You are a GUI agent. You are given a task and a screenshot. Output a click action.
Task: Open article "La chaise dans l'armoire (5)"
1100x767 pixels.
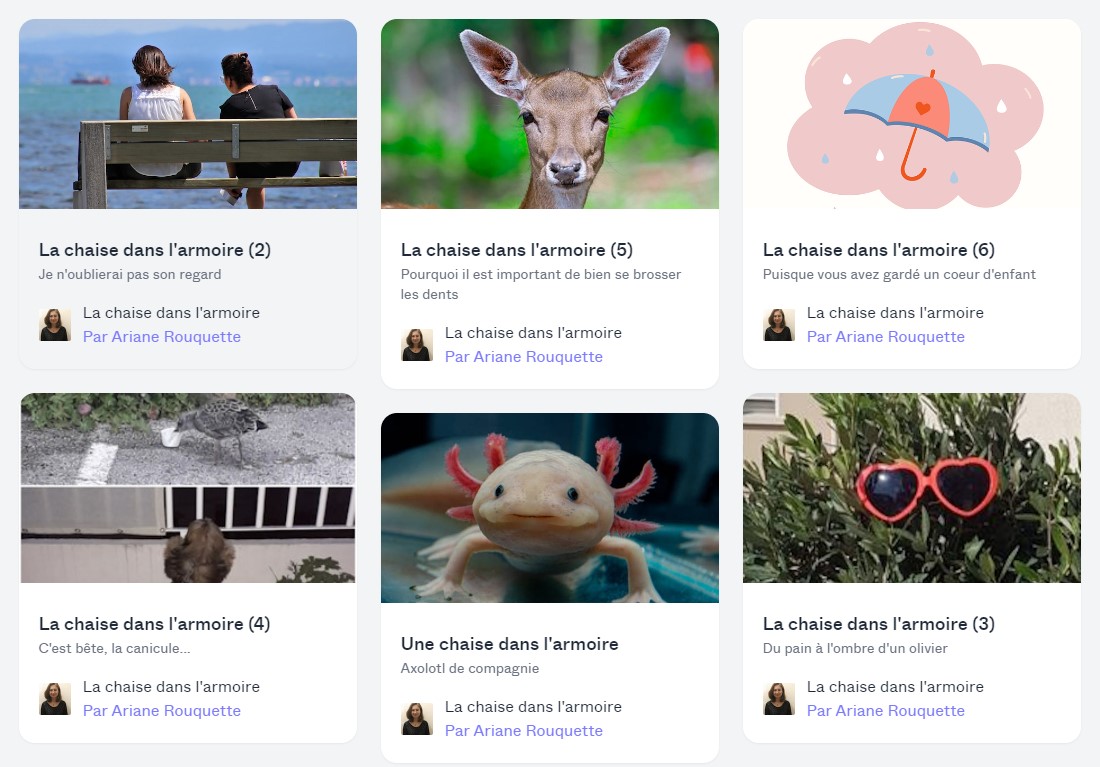517,250
